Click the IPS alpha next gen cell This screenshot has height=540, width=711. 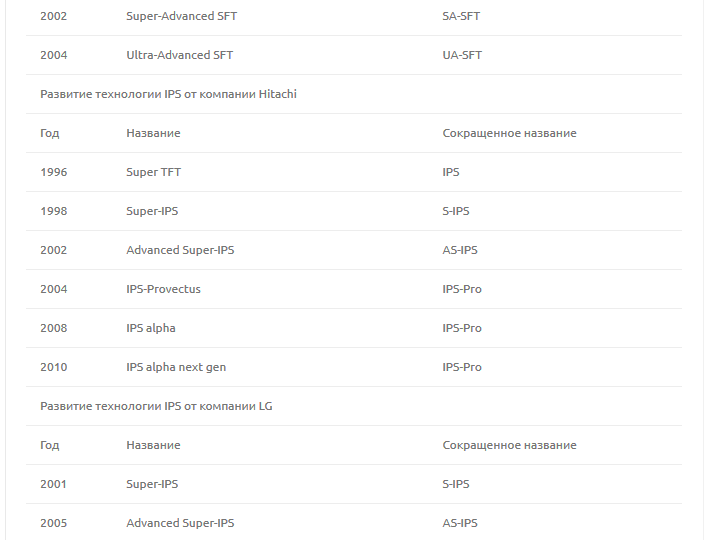[176, 368]
